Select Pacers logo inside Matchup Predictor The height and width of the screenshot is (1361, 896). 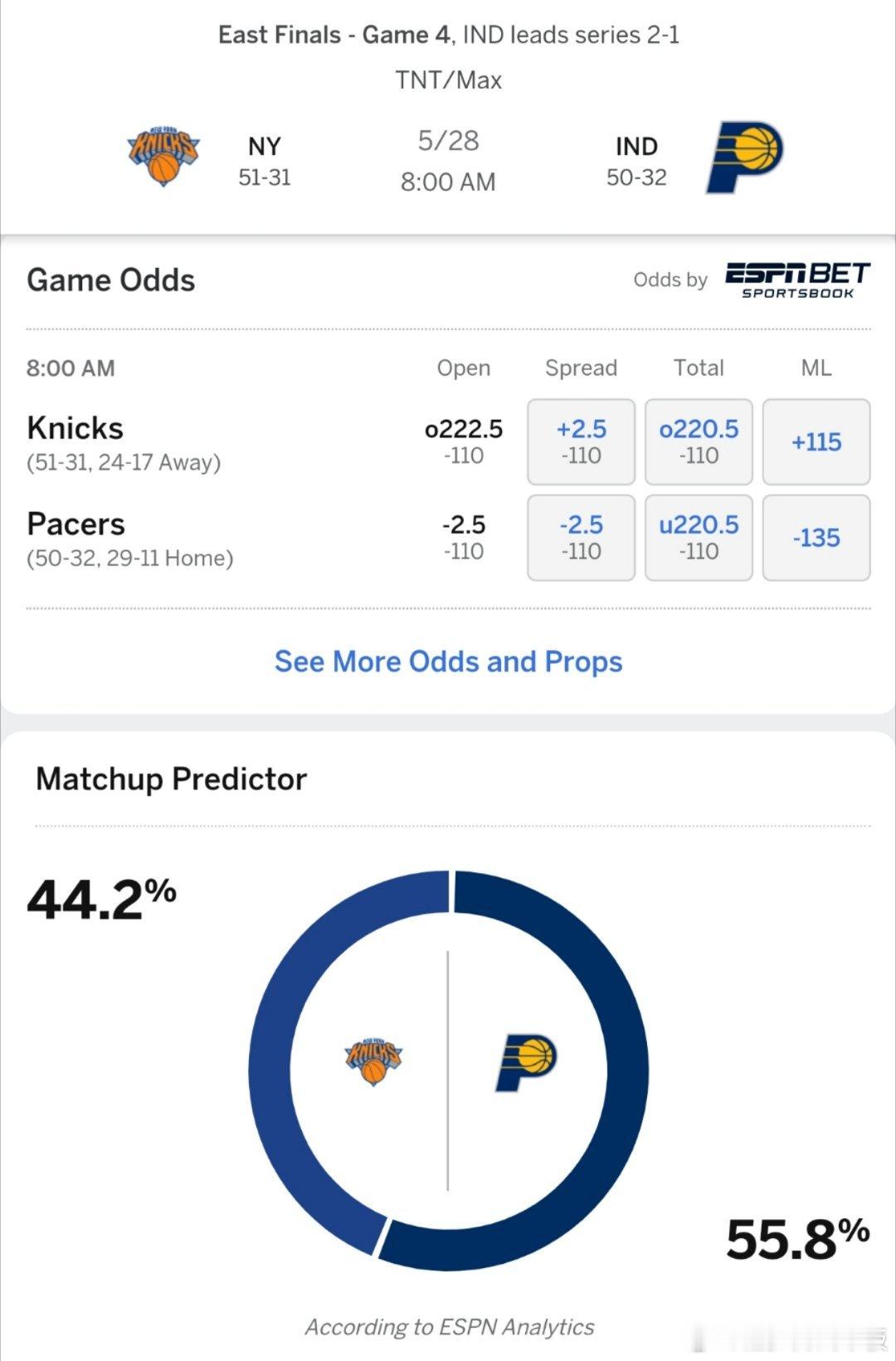526,1062
